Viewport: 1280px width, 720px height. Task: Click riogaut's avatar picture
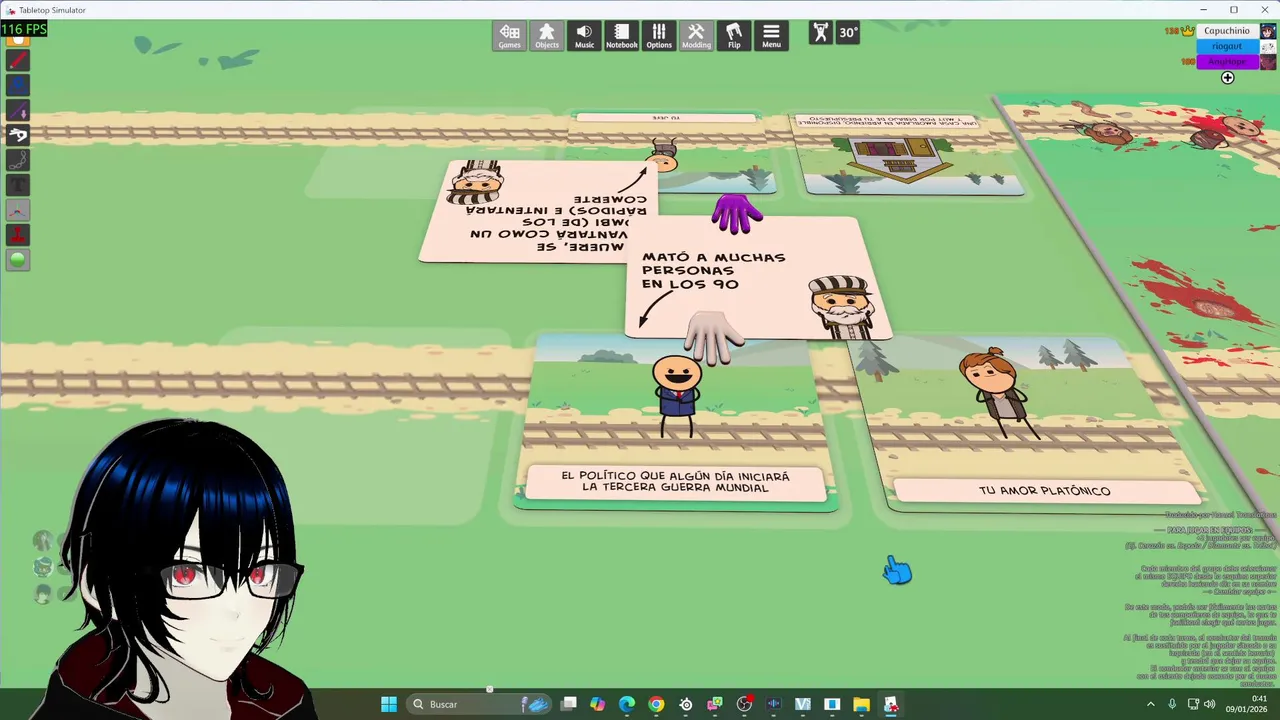[1268, 46]
